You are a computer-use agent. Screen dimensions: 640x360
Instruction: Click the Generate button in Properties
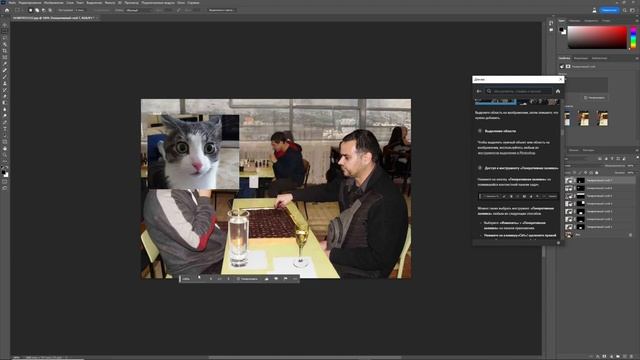click(594, 98)
